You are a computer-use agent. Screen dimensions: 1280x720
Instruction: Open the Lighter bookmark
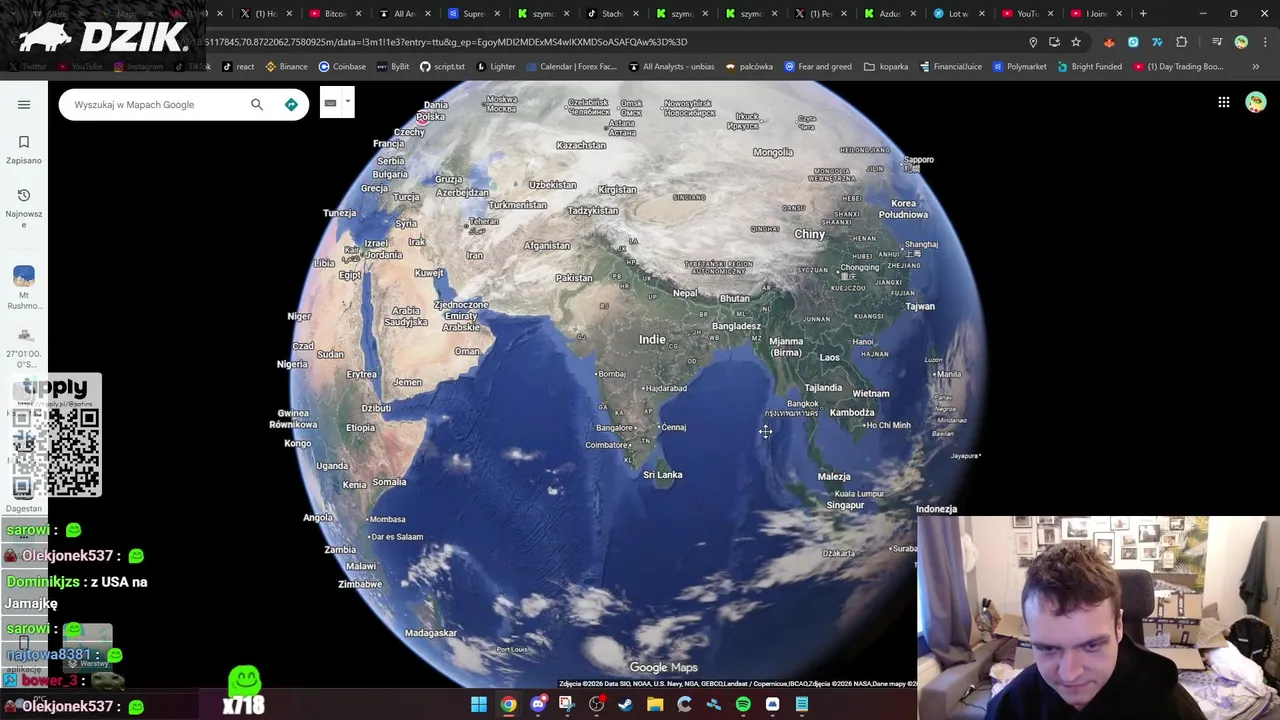[496, 67]
